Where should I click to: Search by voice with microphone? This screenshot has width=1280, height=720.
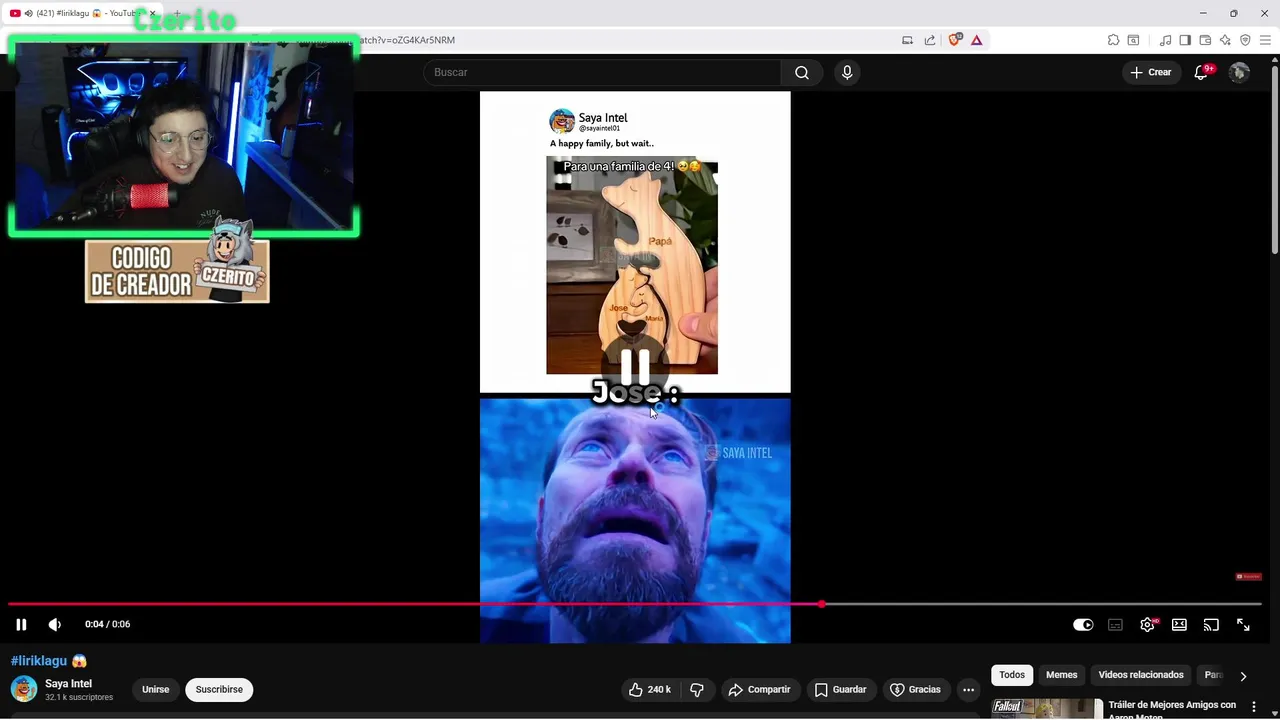[847, 72]
